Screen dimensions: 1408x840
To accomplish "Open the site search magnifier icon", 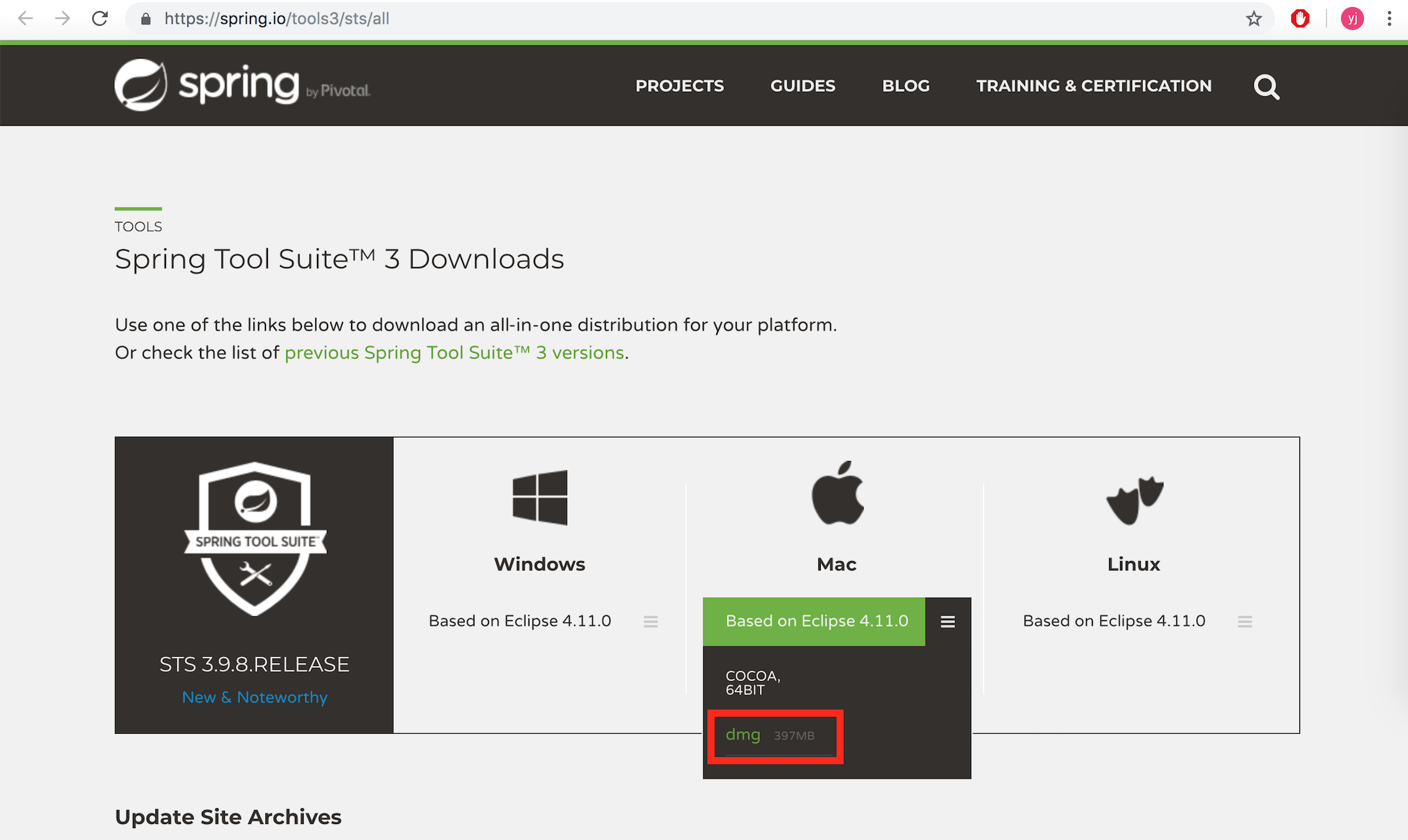I will (1266, 86).
